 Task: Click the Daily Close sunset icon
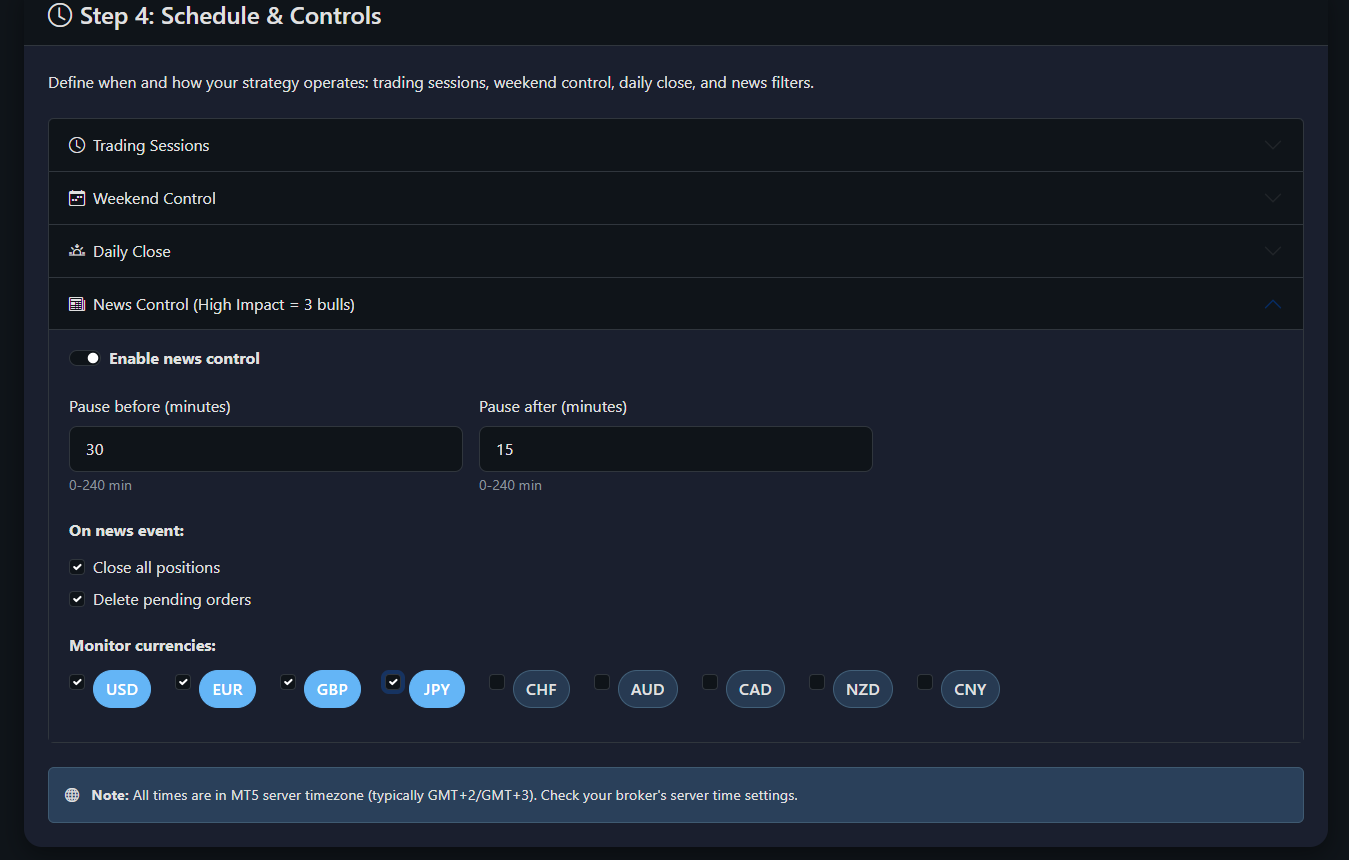[77, 251]
